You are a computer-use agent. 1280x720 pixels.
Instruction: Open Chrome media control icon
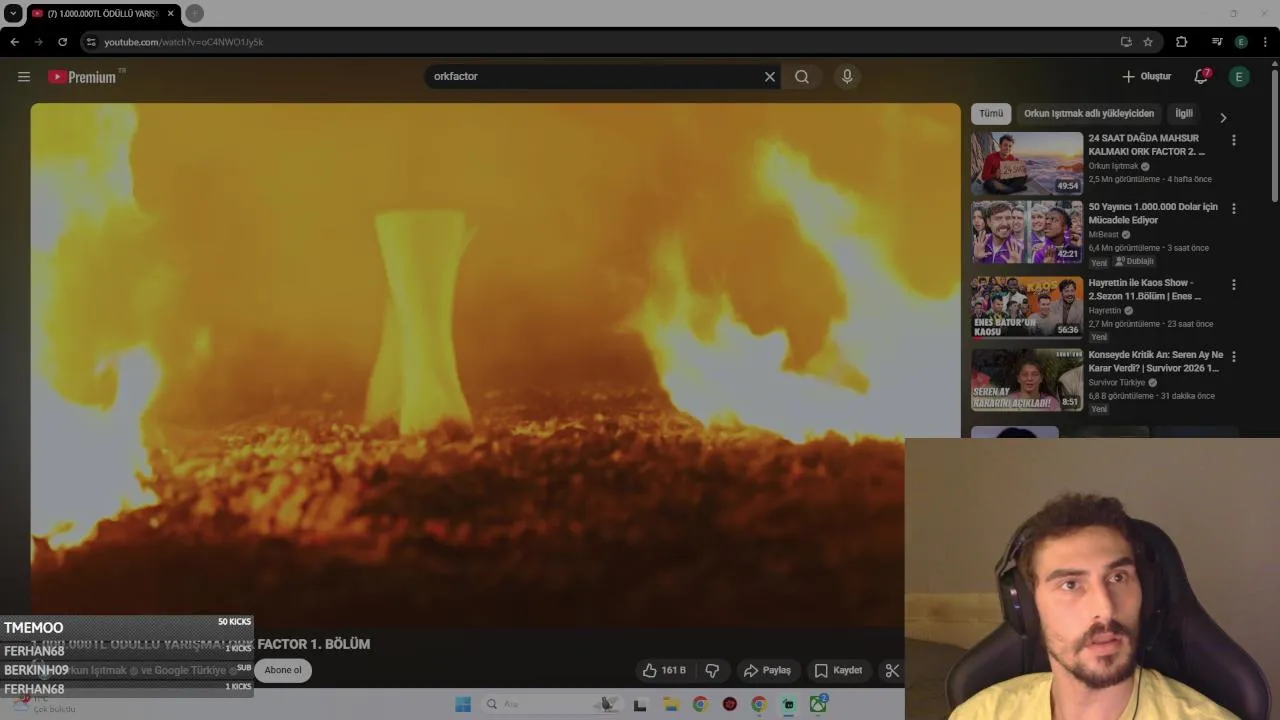(1217, 42)
